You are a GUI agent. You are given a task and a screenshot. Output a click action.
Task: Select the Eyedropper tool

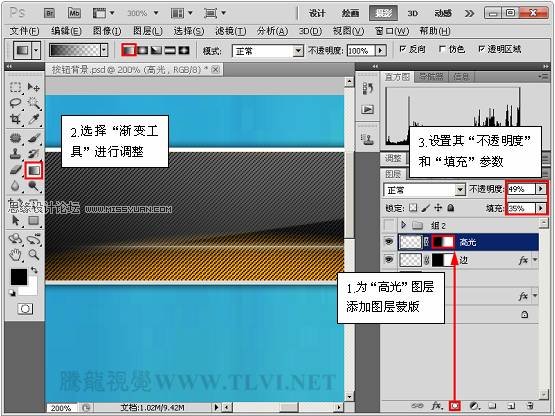(34, 119)
